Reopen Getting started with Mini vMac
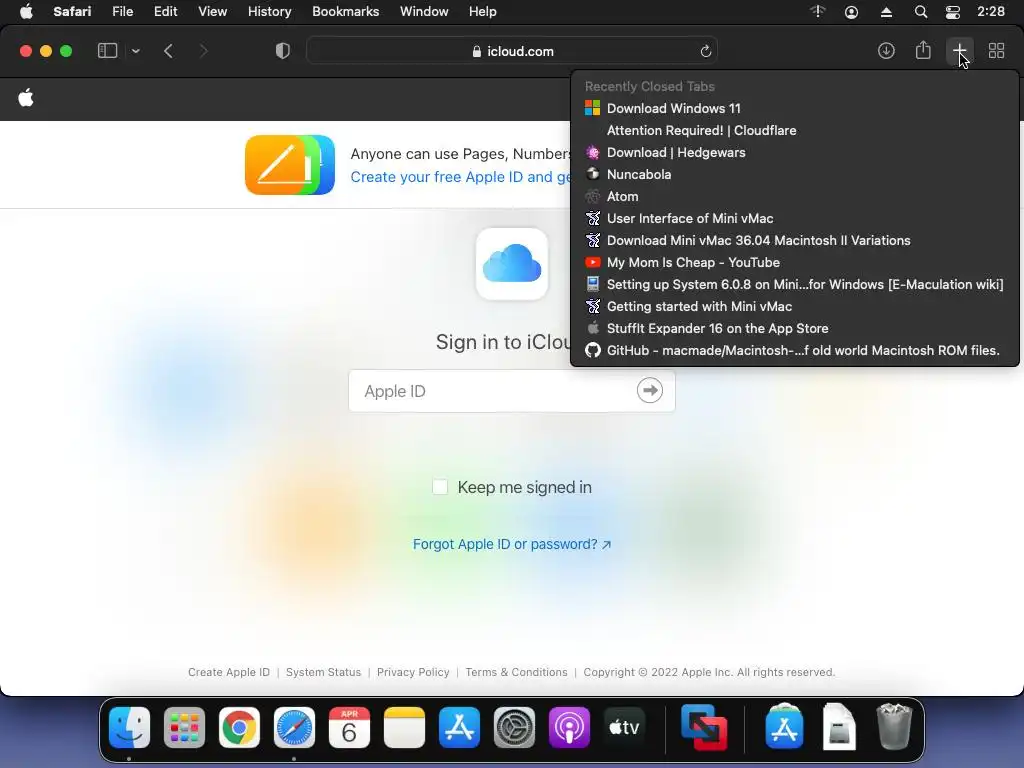 click(794, 306)
